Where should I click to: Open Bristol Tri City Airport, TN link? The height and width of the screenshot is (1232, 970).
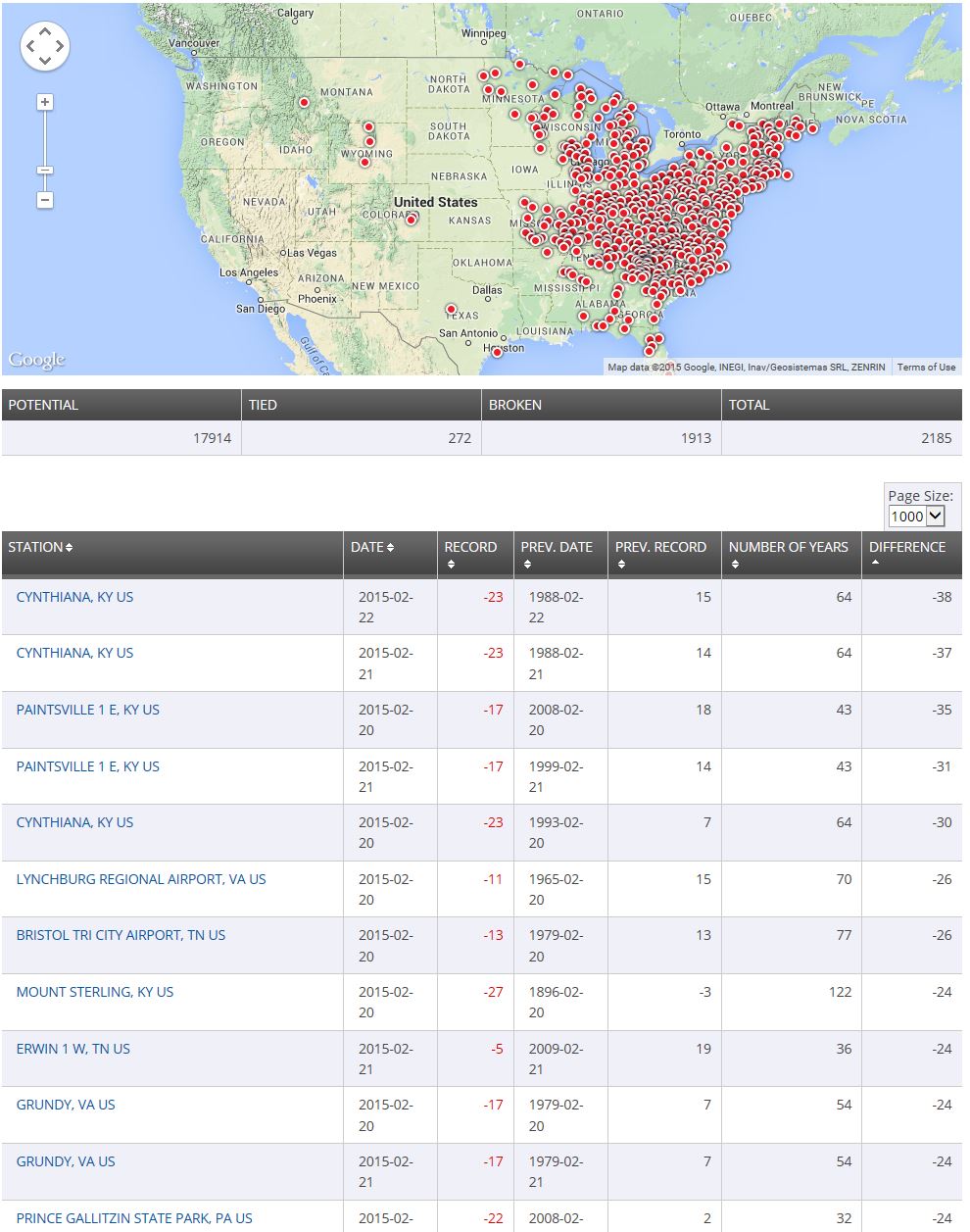(121, 935)
